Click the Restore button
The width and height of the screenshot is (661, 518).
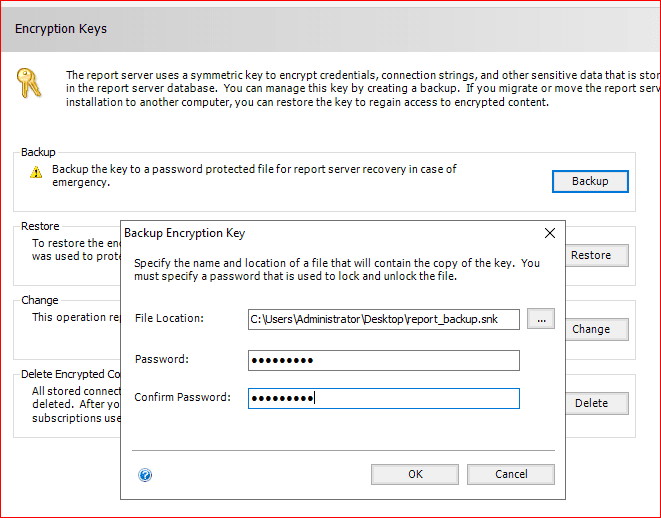pos(590,255)
